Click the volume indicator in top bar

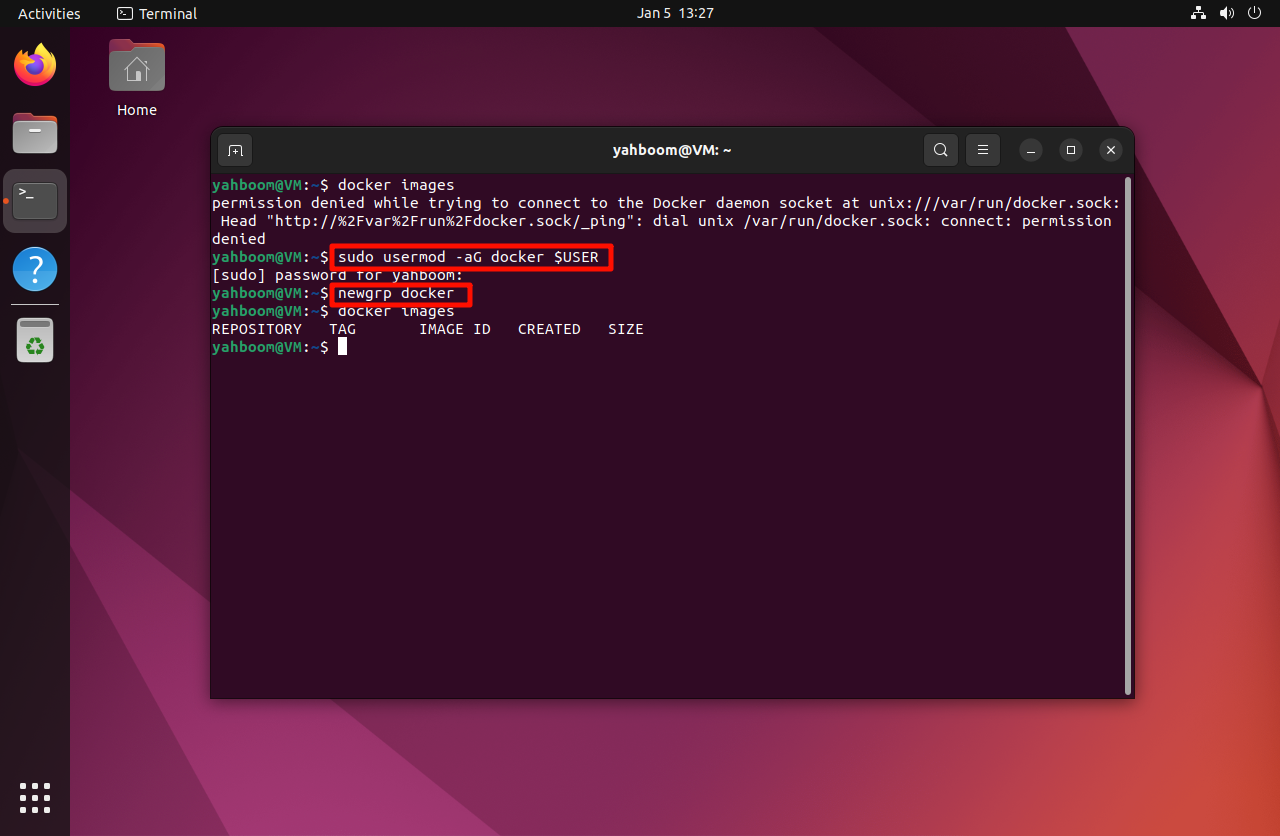(1227, 13)
